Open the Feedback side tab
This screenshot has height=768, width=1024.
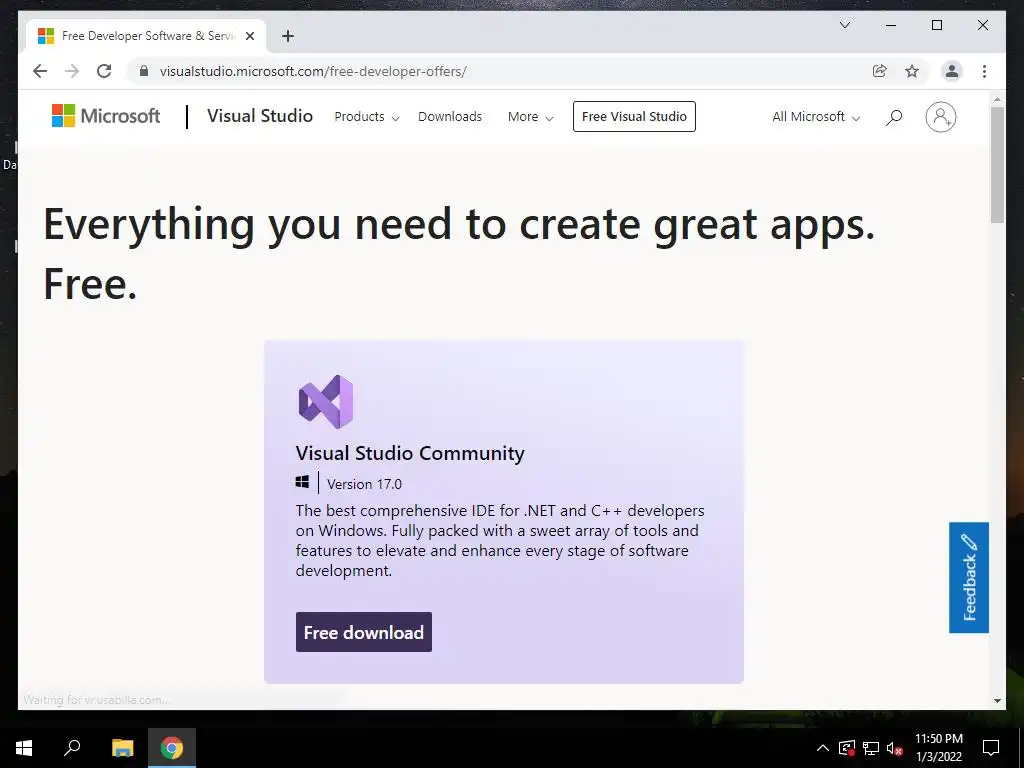(968, 577)
